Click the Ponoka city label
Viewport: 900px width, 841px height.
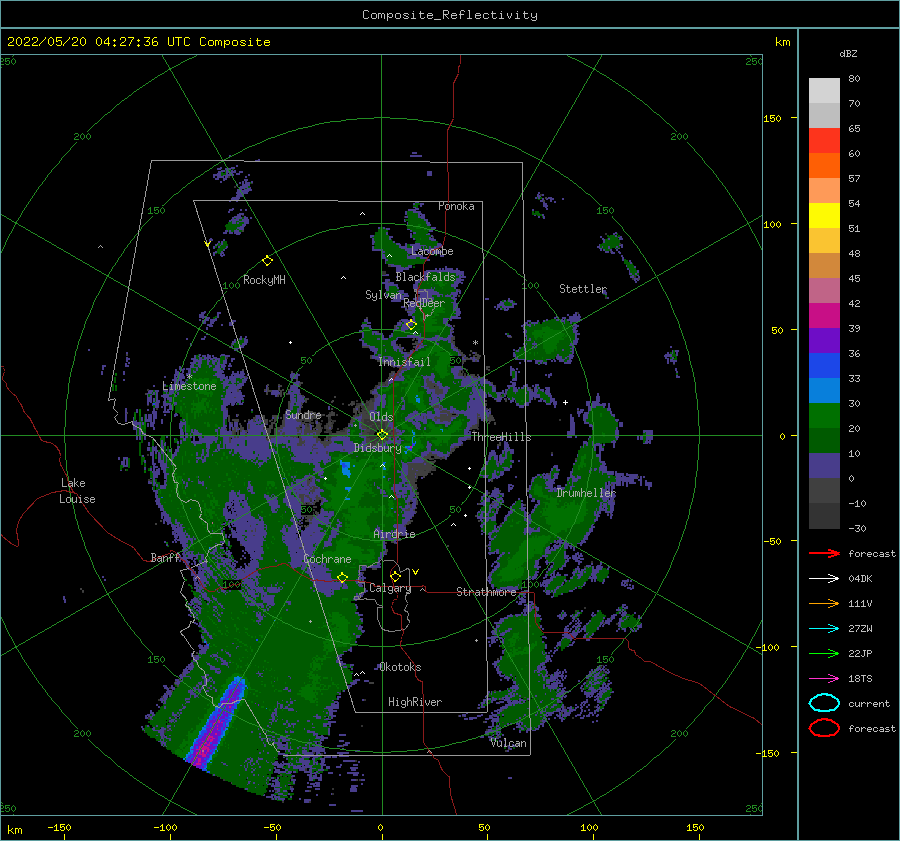[456, 206]
